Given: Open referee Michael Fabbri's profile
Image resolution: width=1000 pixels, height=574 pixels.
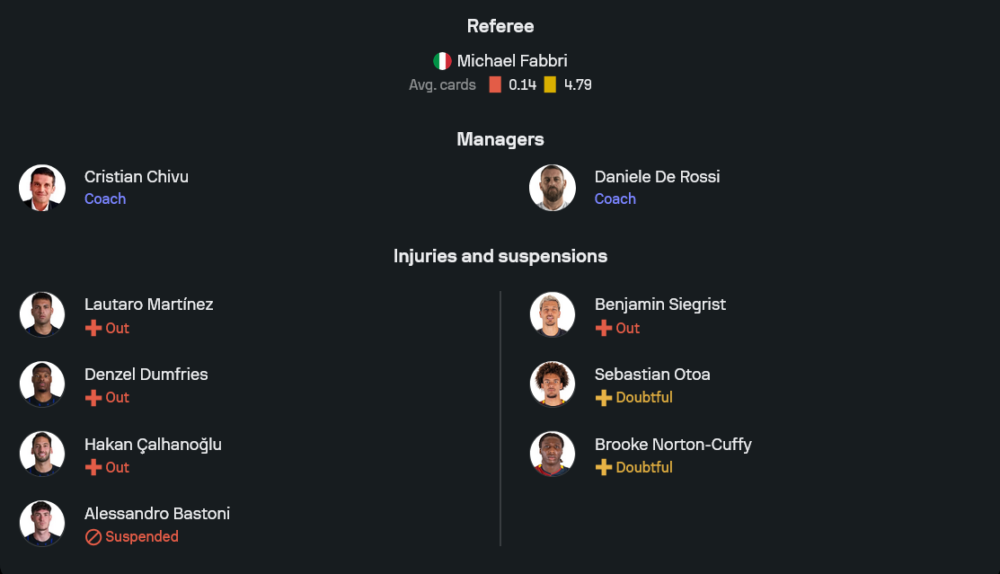Looking at the screenshot, I should pos(512,61).
